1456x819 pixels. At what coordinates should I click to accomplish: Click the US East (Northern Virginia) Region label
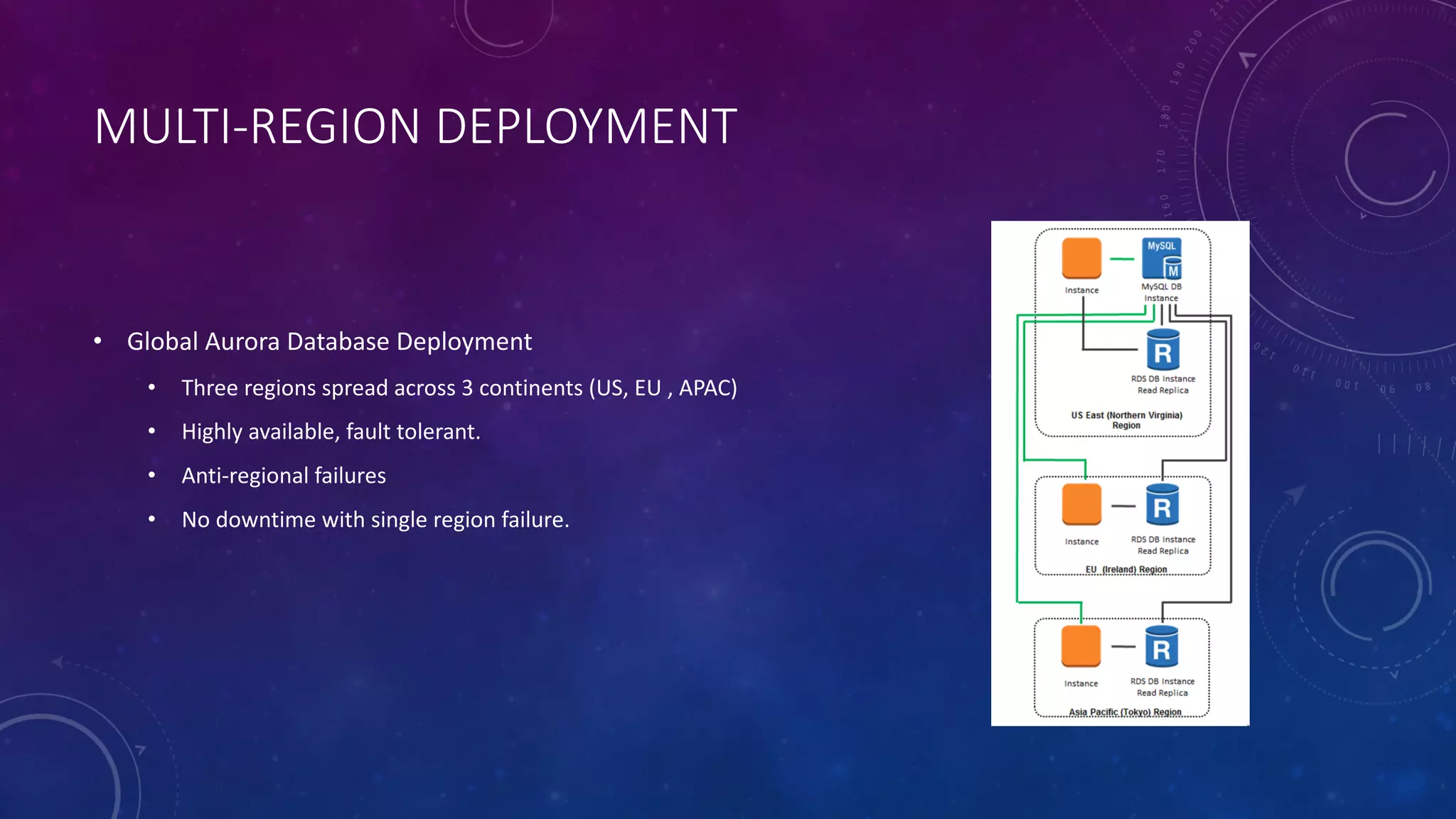1126,420
